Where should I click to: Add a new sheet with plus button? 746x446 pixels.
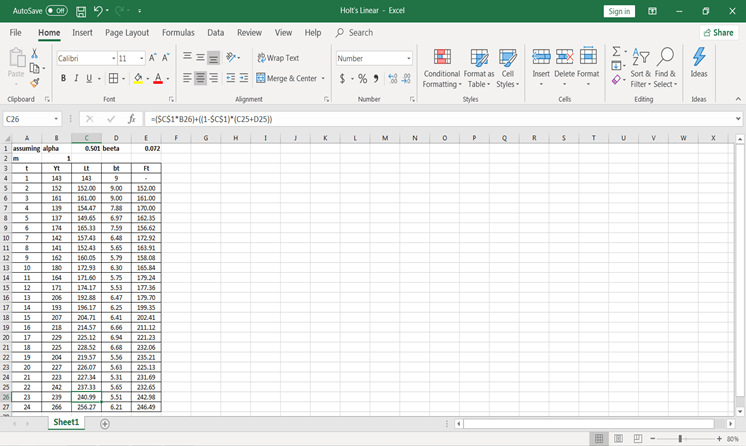click(x=105, y=424)
